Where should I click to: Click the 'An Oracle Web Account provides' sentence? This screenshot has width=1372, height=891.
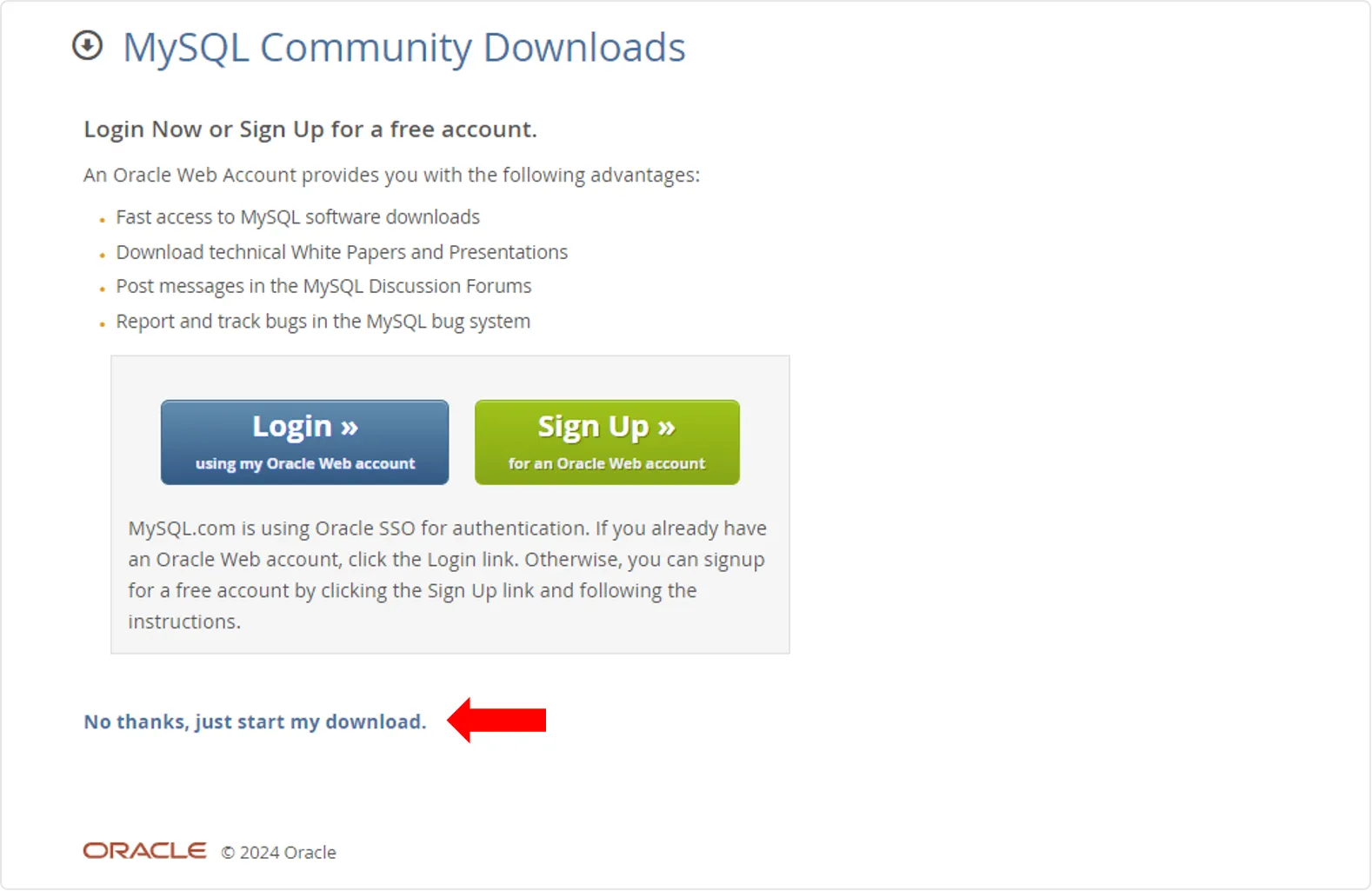[x=391, y=175]
